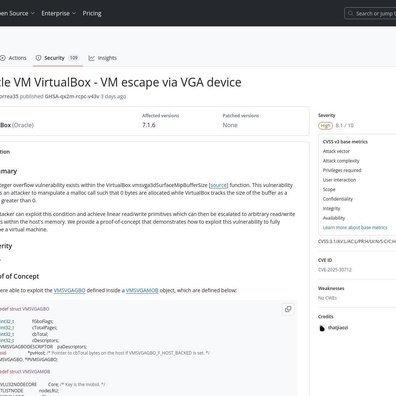Screen dimensions: 396x396
Task: Click the Affected versions value 7.1.6
Action: [149, 125]
